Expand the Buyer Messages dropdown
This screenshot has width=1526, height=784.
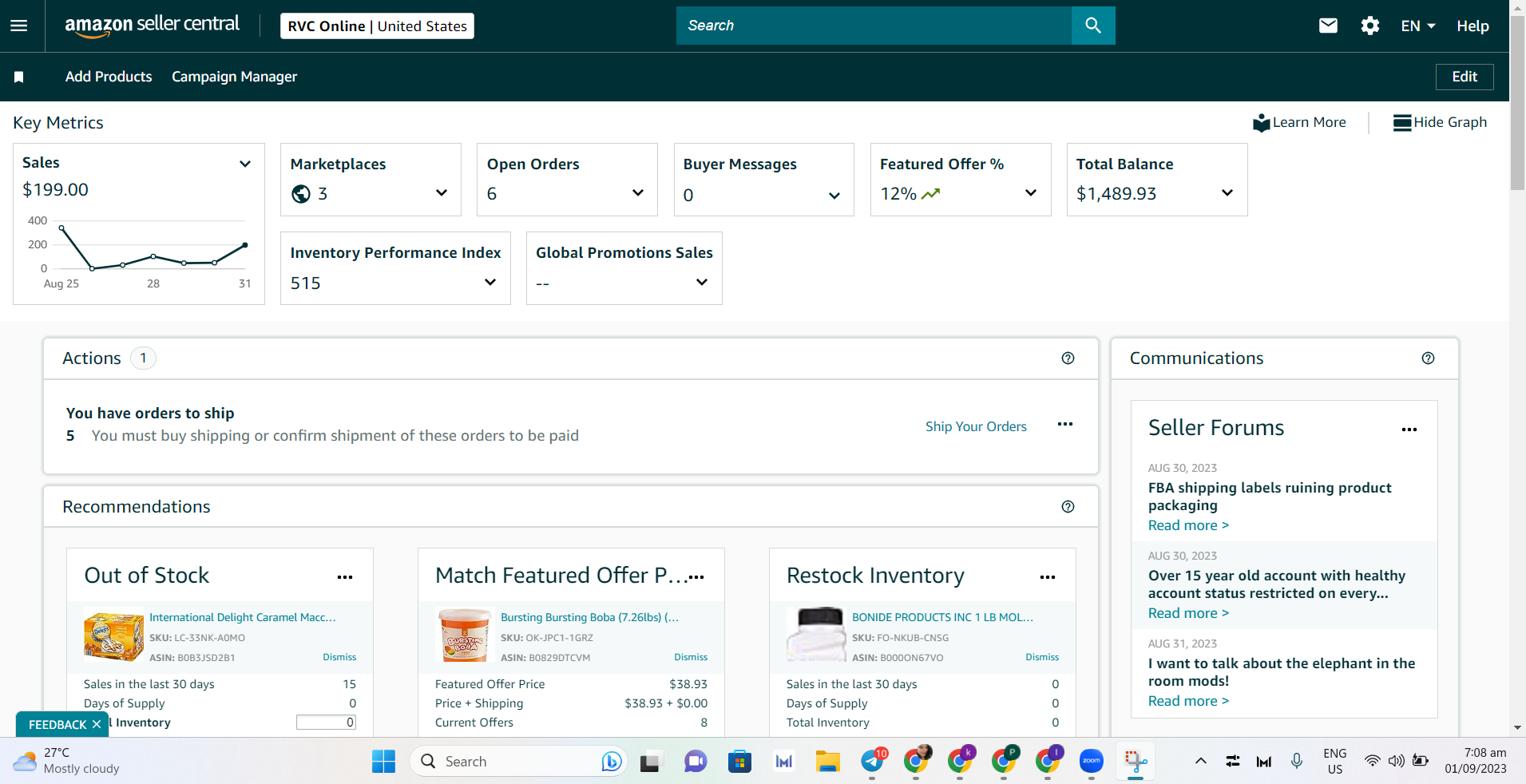click(x=834, y=196)
